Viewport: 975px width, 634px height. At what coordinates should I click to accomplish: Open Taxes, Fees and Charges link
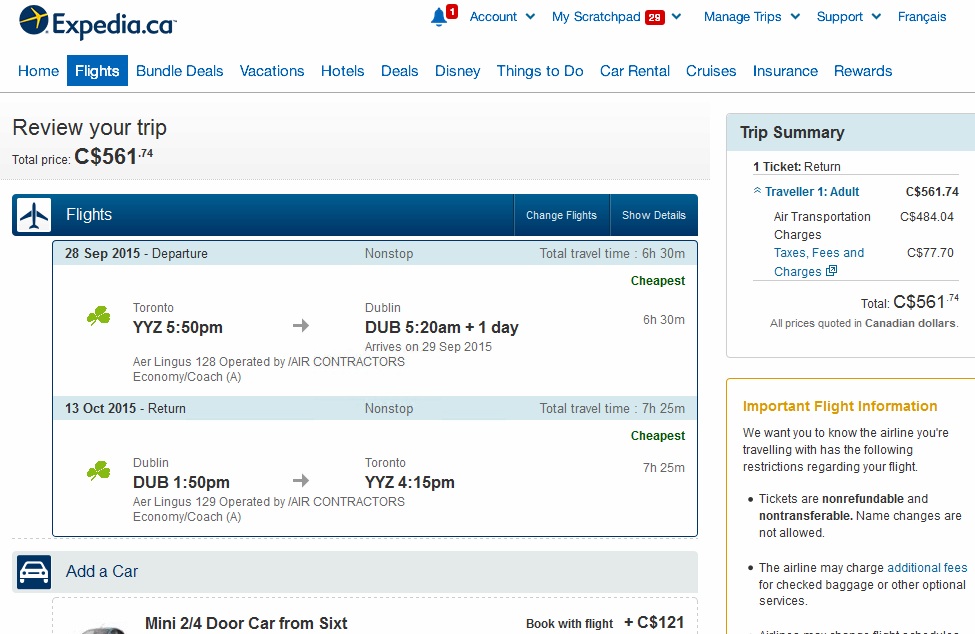[819, 262]
